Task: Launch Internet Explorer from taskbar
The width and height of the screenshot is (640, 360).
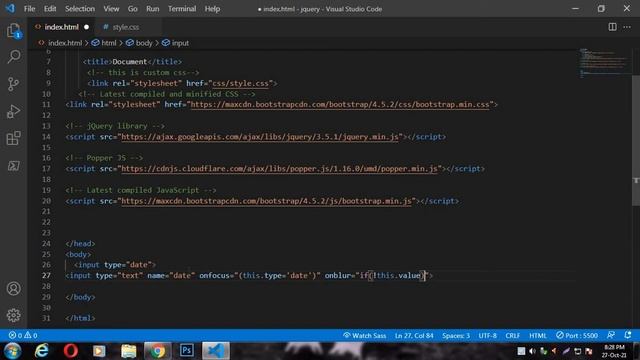Action: click(x=42, y=351)
